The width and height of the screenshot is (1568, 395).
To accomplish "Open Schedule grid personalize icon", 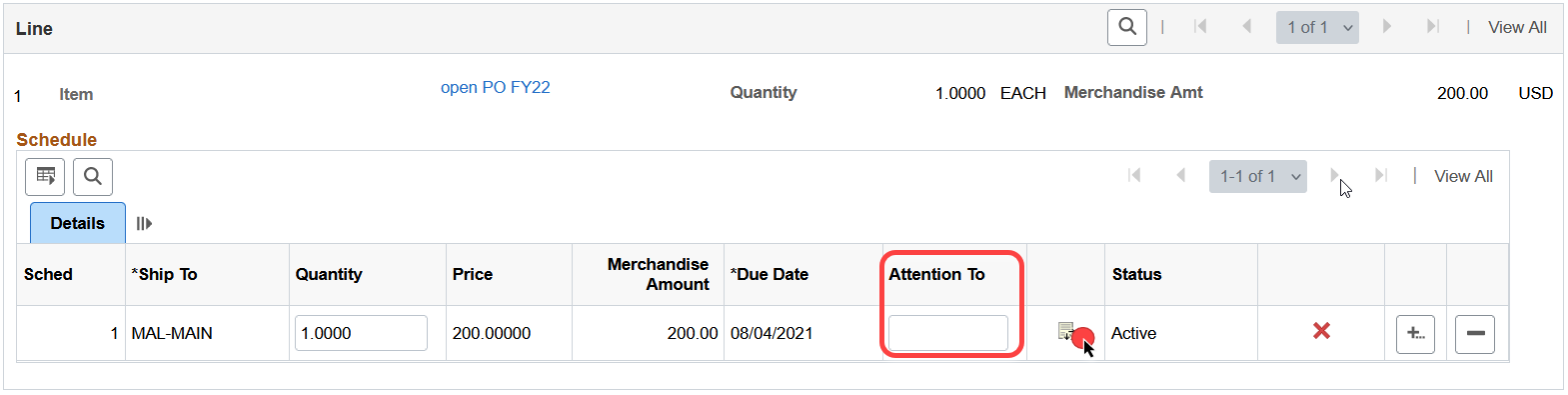I will point(45,177).
